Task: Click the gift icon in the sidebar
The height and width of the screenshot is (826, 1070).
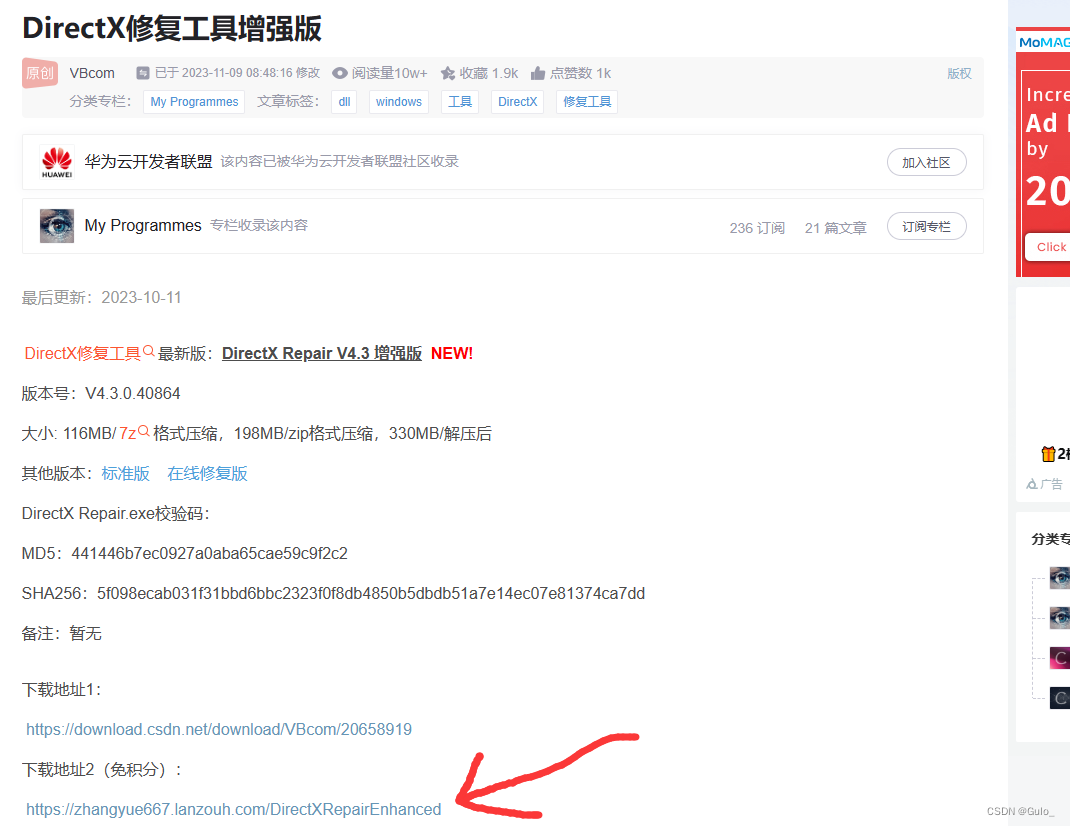Action: pos(1048,453)
